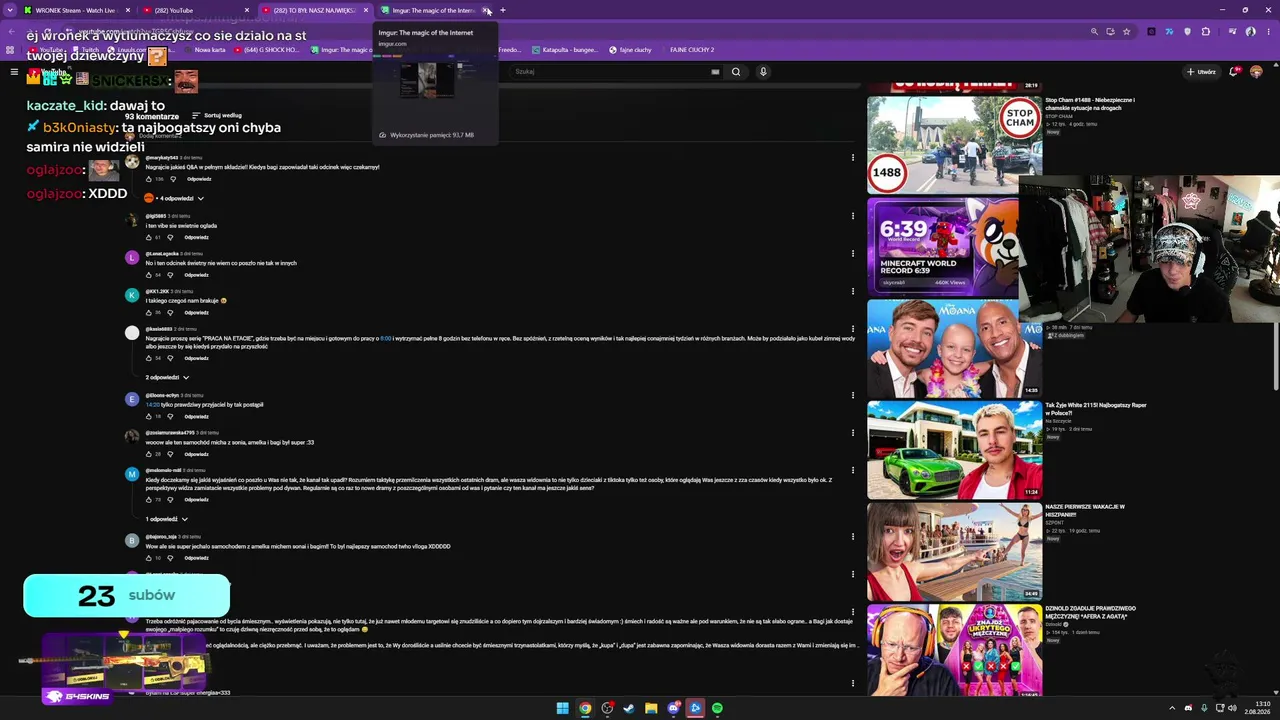Like the Q&A comment with thumbs up

[149, 179]
